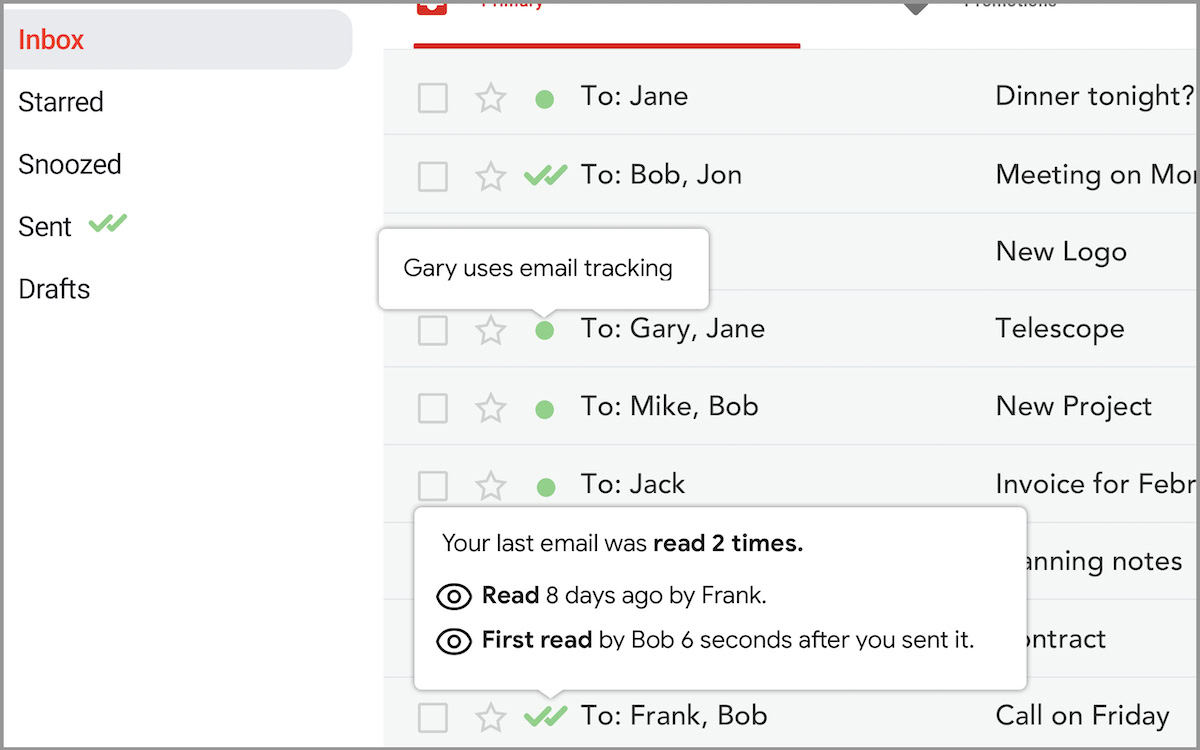Click the green tracking dot beside Jack

[x=545, y=487]
